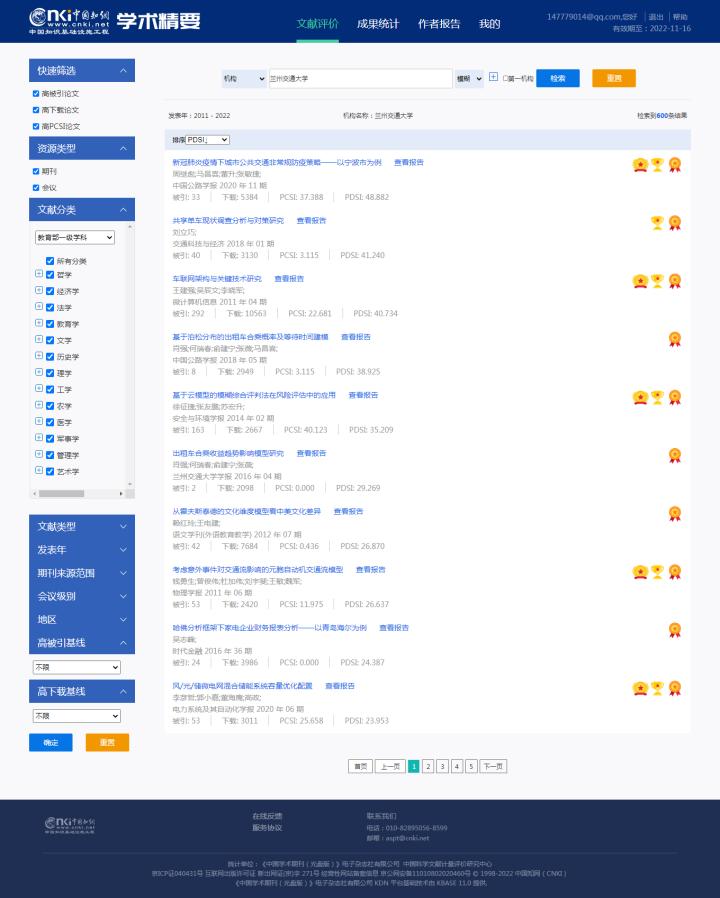Expand the 经济学 tree node
Image resolution: width=720 pixels, height=898 pixels.
point(39,292)
